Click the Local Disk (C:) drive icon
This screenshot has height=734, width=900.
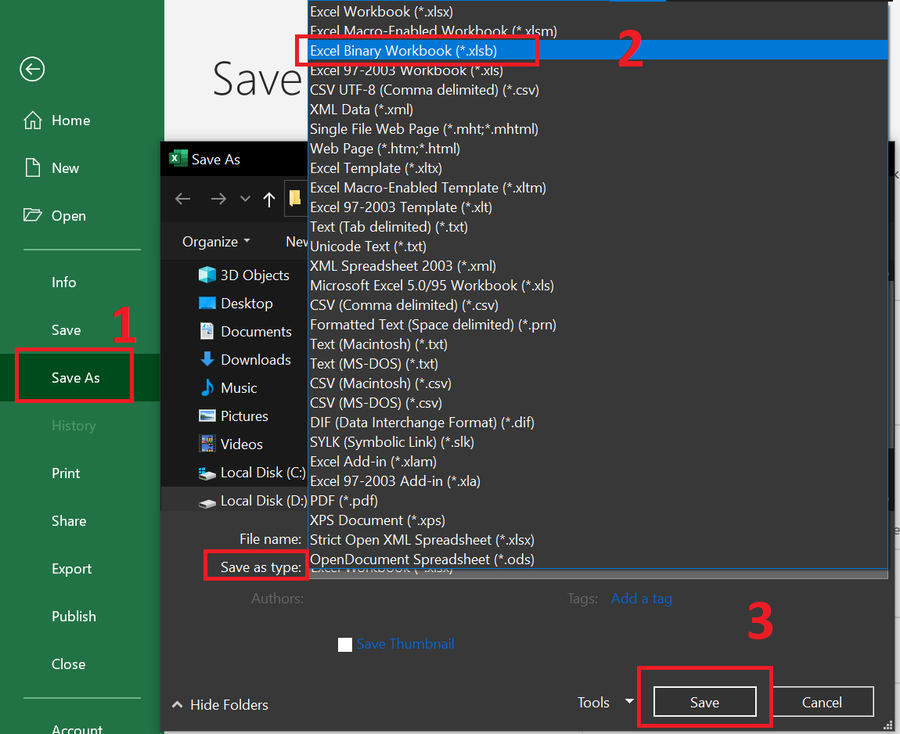pos(207,473)
